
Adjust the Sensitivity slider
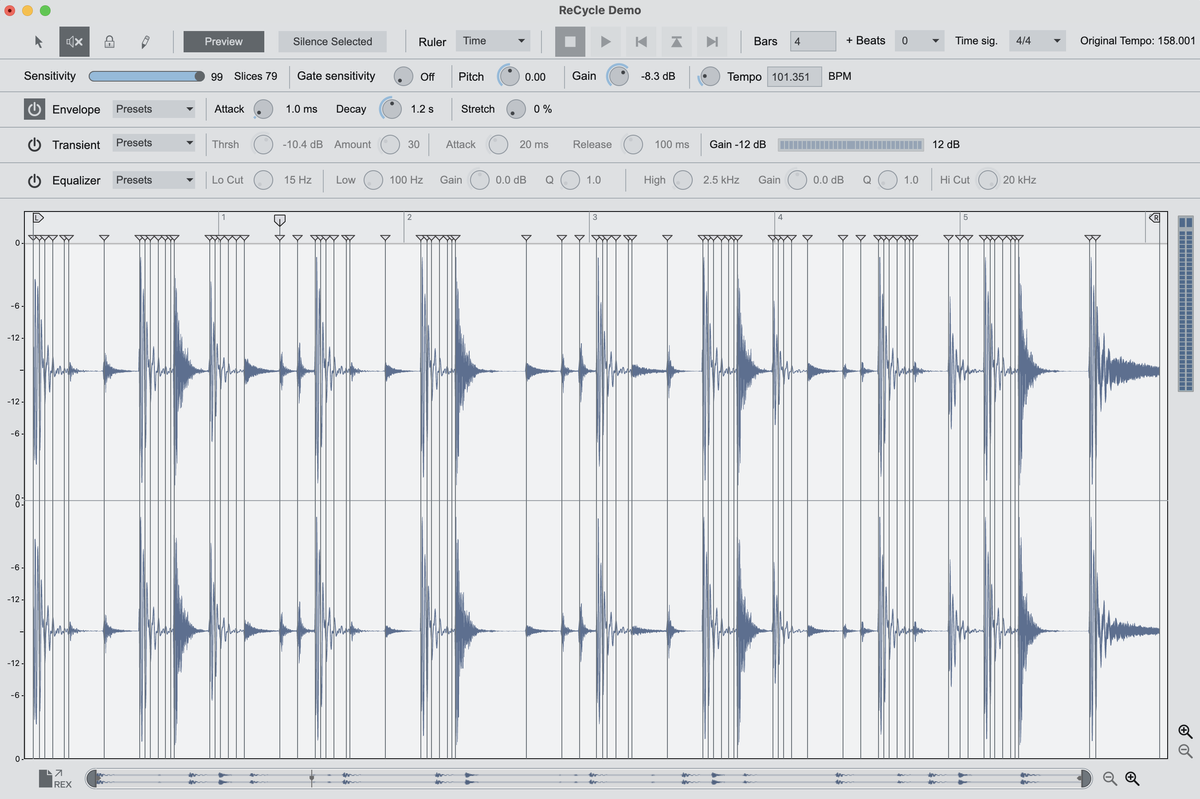click(146, 76)
